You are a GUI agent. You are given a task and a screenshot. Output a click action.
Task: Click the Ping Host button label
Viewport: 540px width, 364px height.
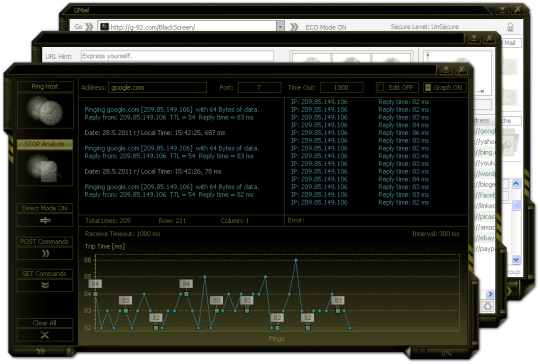coord(45,86)
